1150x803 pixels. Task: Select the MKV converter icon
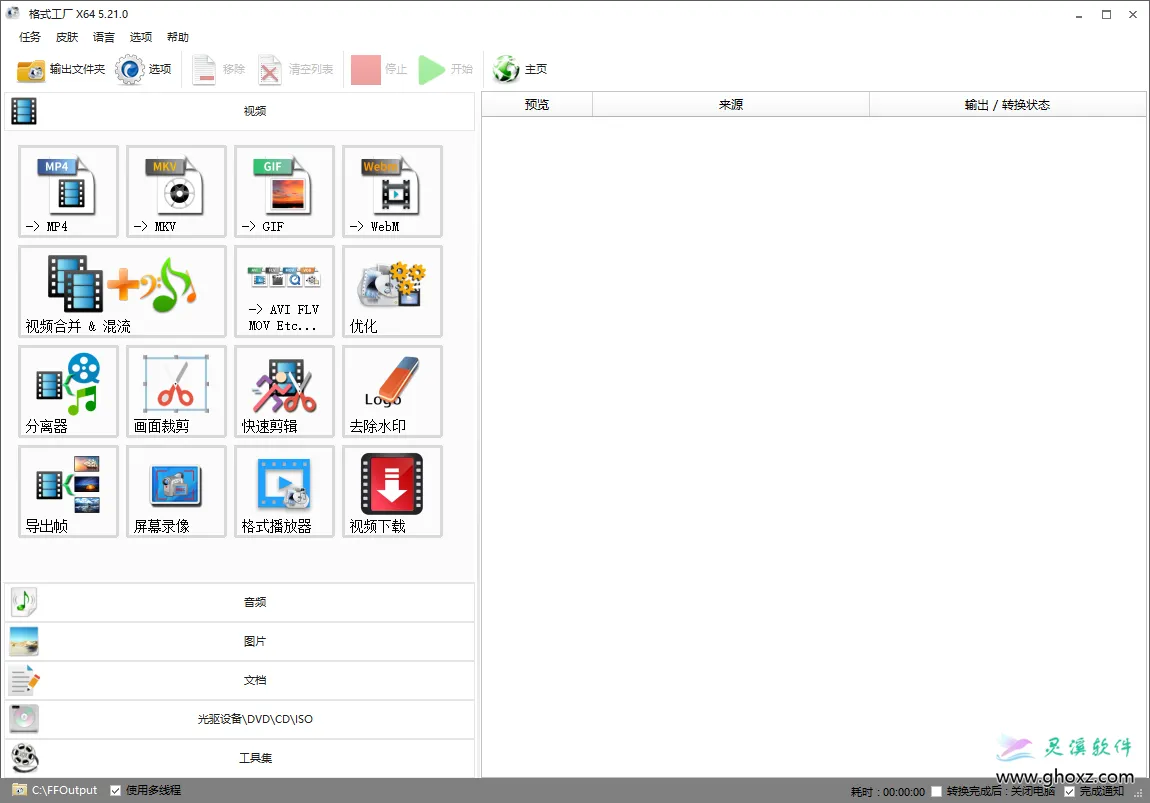coord(176,191)
